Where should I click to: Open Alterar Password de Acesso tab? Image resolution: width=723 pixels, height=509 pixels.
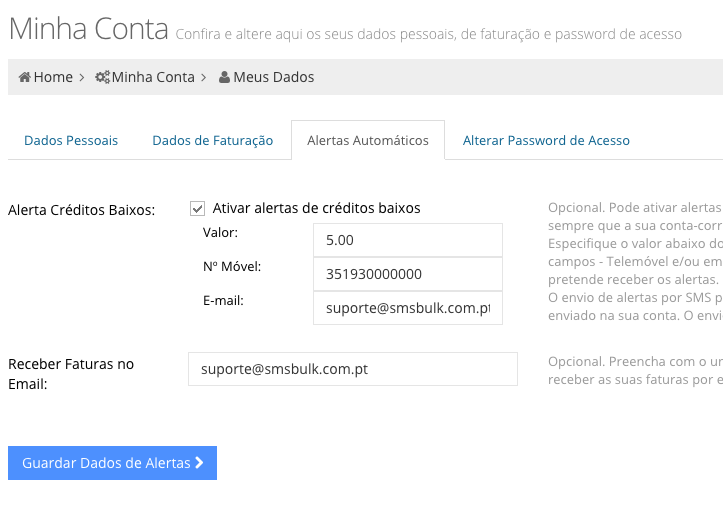(x=546, y=140)
